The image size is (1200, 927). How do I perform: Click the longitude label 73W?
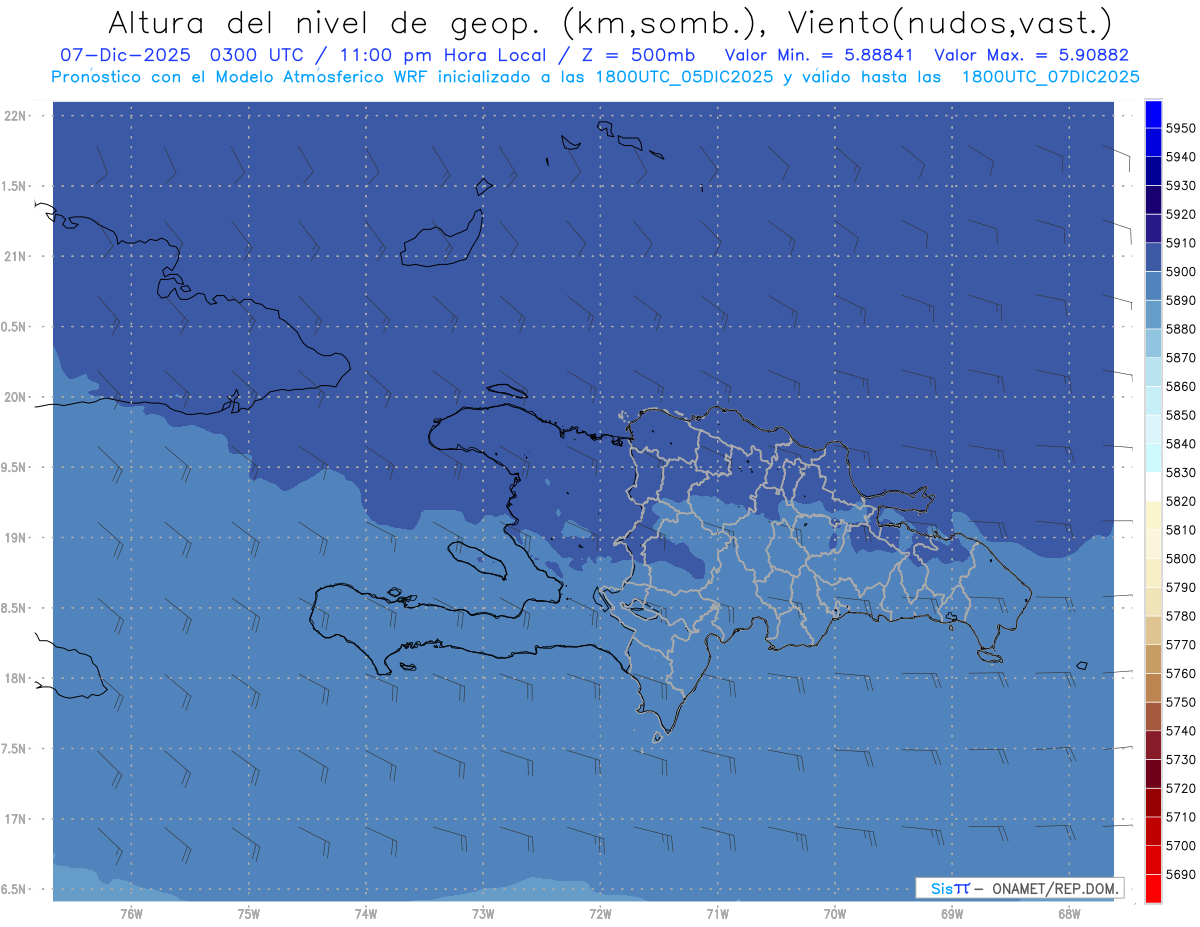coord(483,914)
